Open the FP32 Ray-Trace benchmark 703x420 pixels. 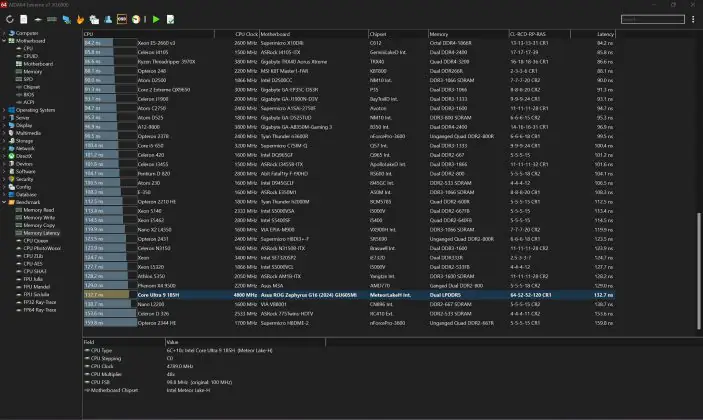pos(39,302)
